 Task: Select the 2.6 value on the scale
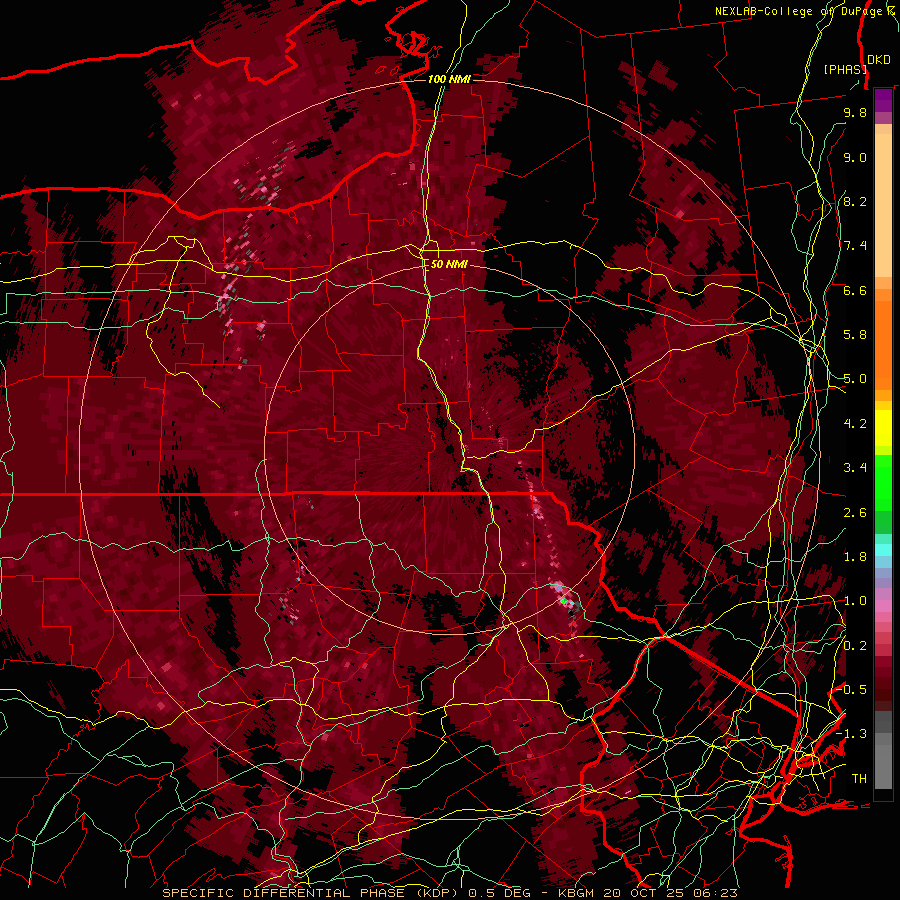tap(855, 512)
